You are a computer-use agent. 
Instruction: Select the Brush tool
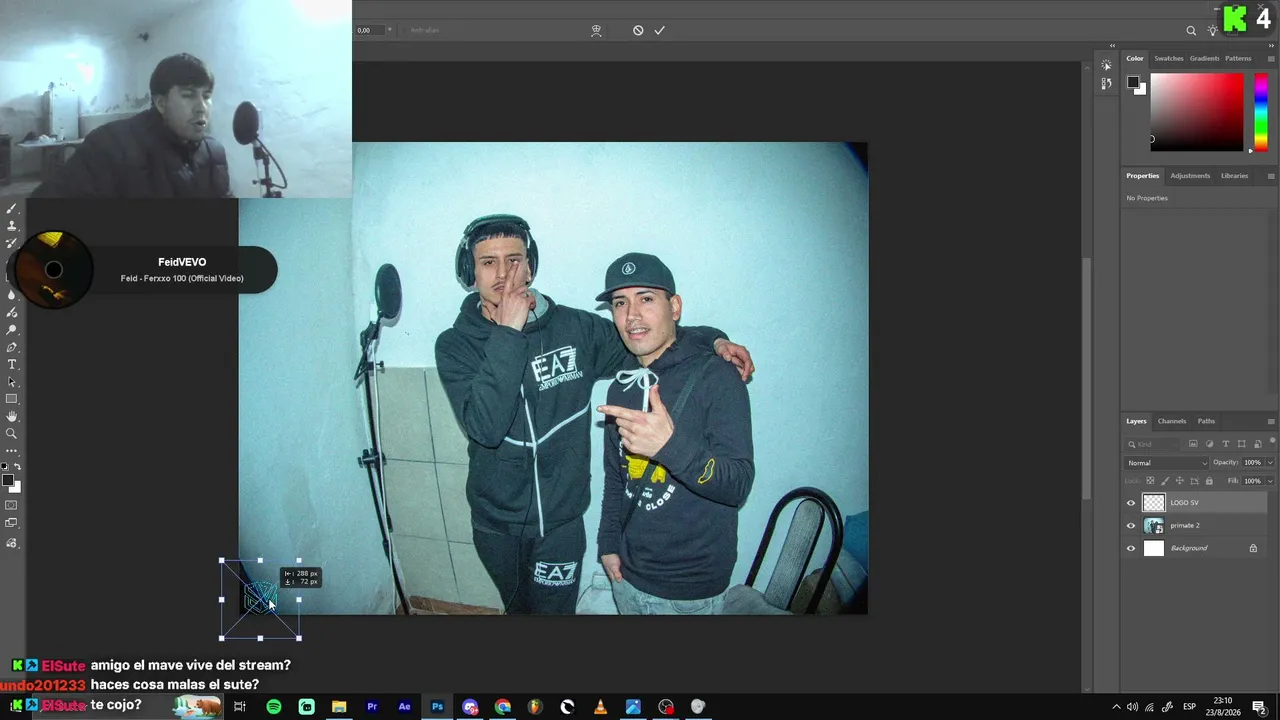tap(12, 209)
